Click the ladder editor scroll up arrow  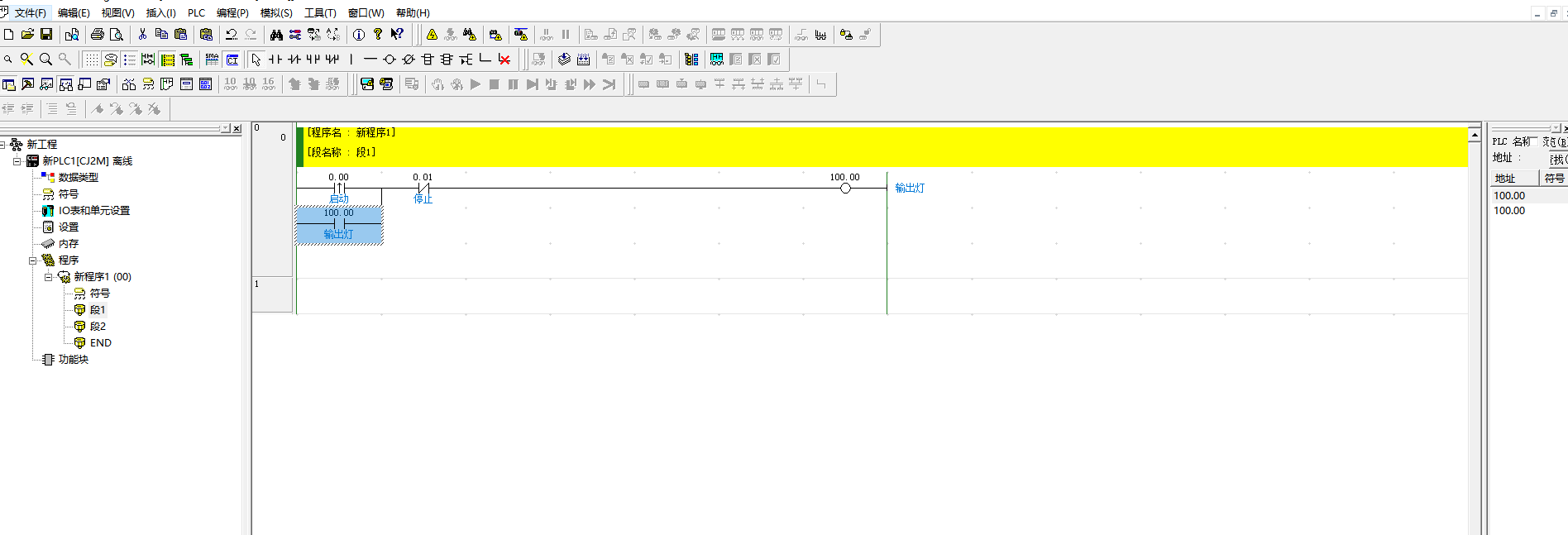click(1475, 134)
